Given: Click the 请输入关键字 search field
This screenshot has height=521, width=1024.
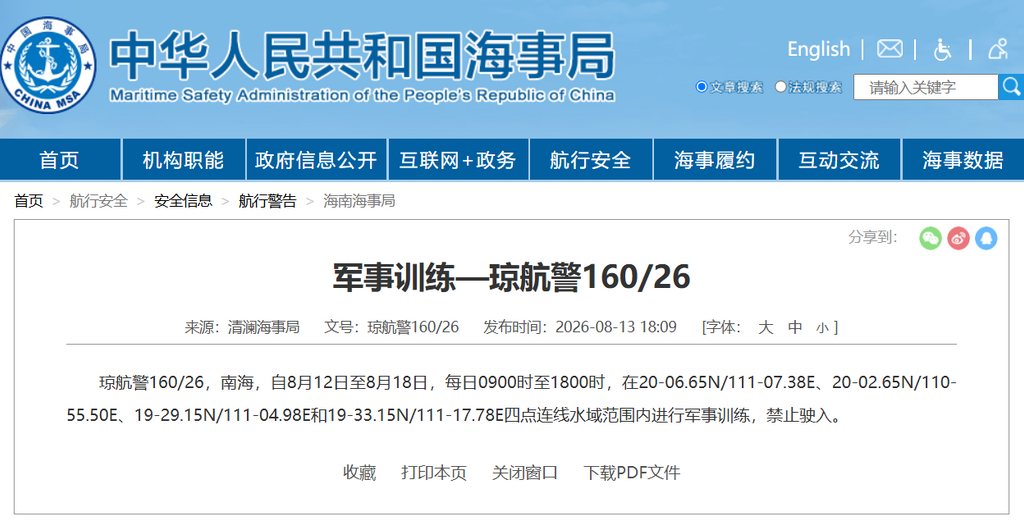Looking at the screenshot, I should click(925, 87).
